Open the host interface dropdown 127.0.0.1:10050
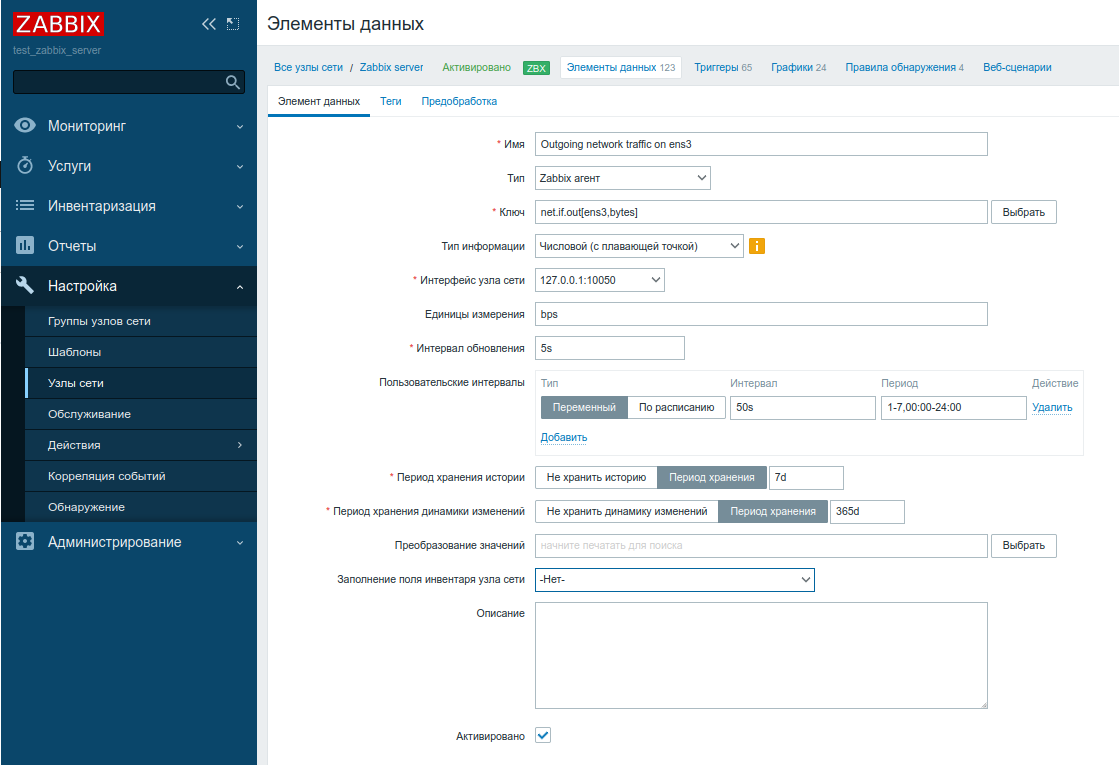The width and height of the screenshot is (1119, 765). (599, 280)
